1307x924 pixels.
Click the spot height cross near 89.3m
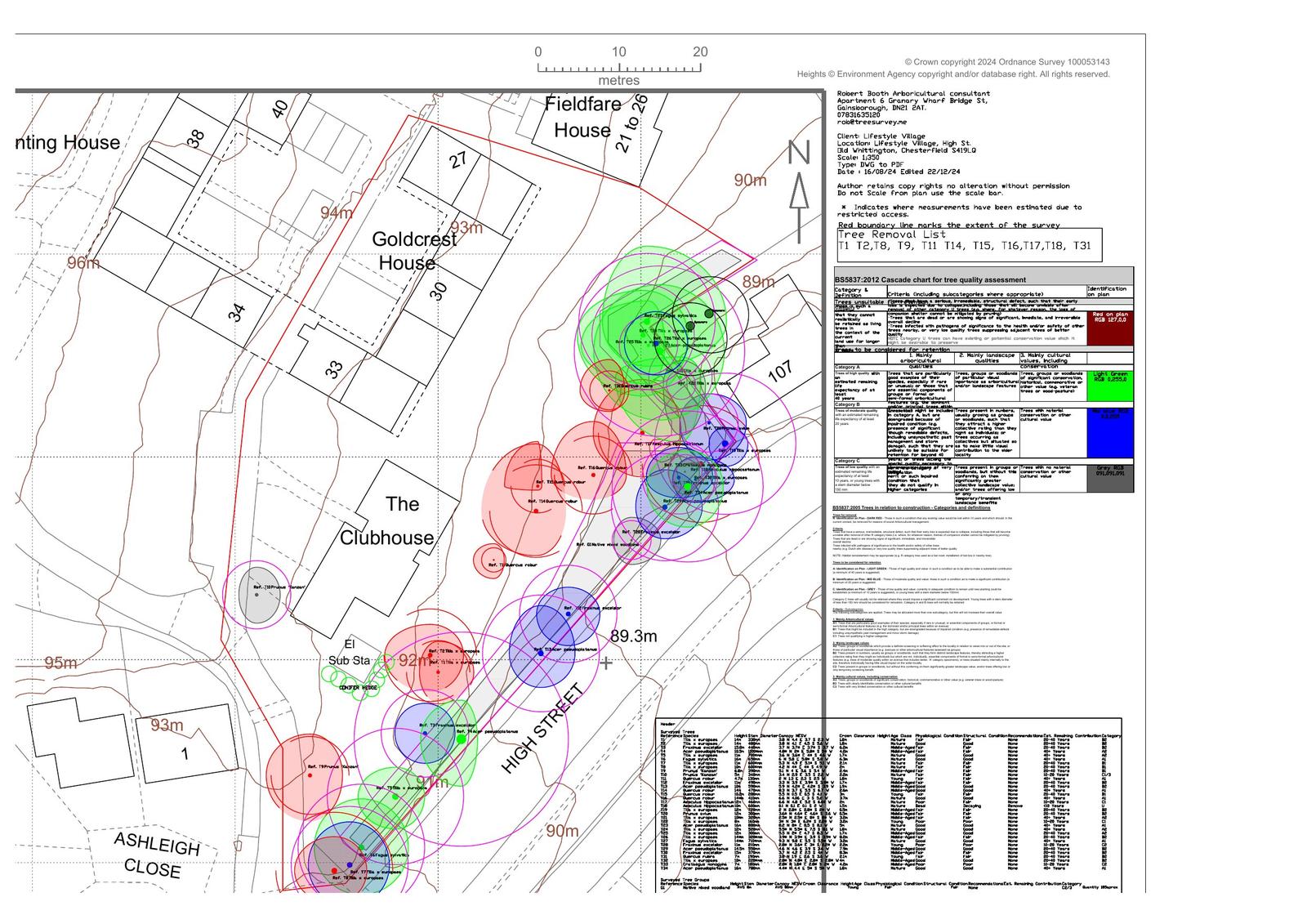pyautogui.click(x=605, y=663)
